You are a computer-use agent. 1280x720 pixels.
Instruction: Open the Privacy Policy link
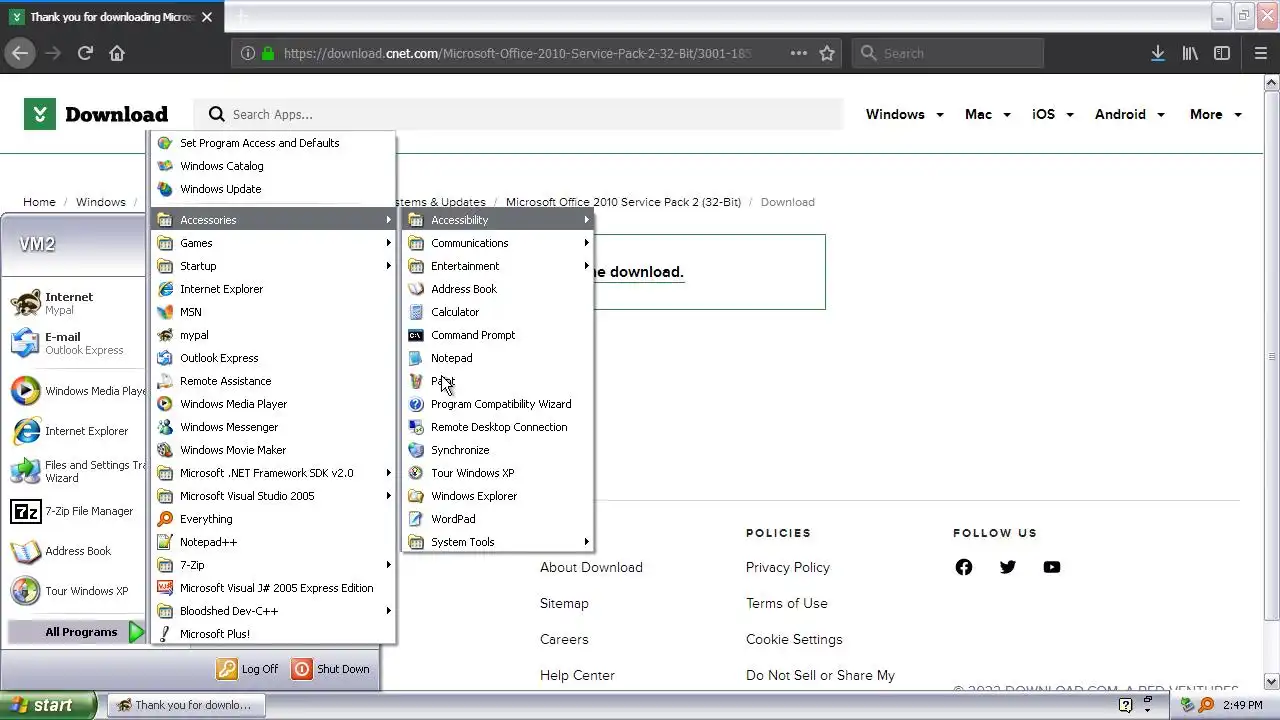coord(788,567)
